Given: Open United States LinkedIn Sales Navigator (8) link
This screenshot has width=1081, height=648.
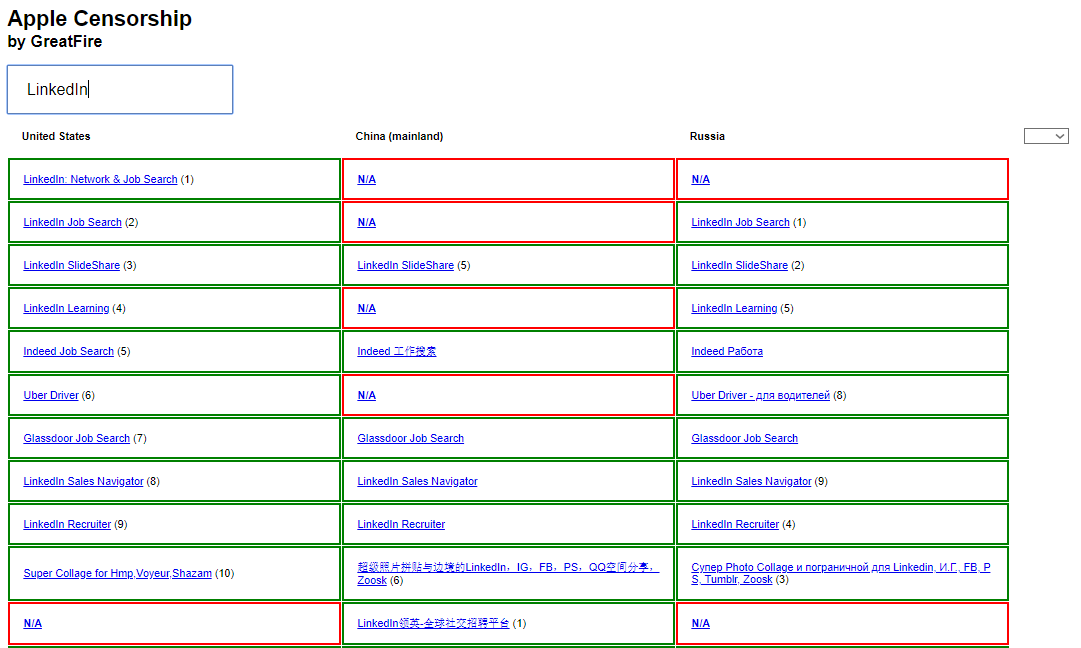Looking at the screenshot, I should pos(83,481).
